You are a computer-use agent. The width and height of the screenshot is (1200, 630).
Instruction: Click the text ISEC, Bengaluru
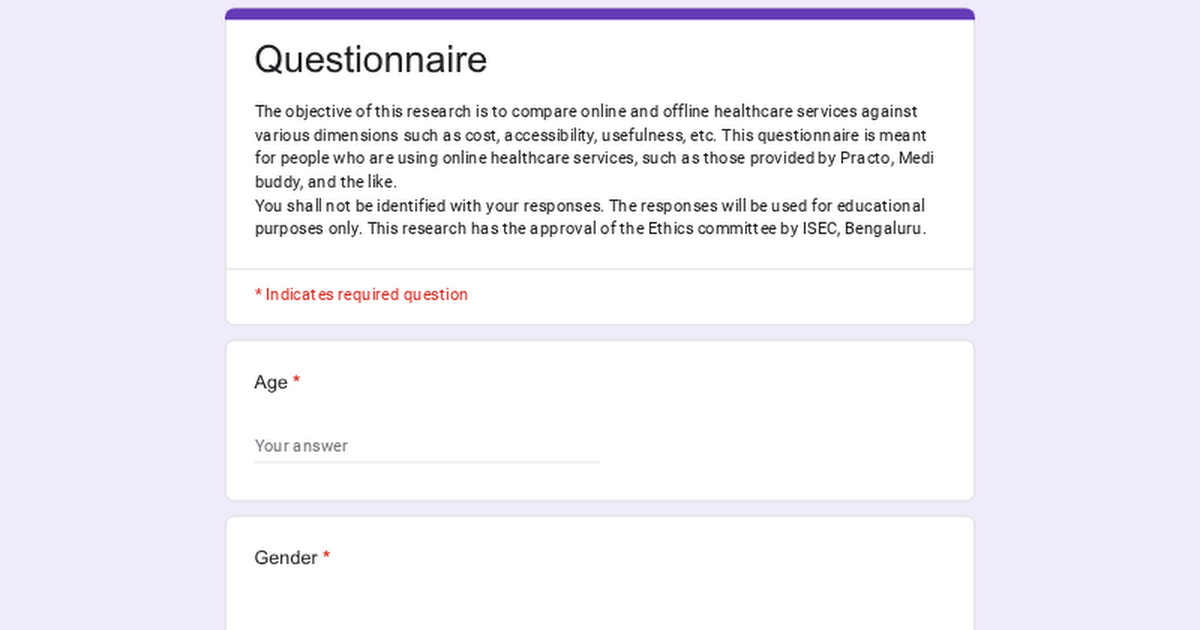pyautogui.click(x=864, y=228)
